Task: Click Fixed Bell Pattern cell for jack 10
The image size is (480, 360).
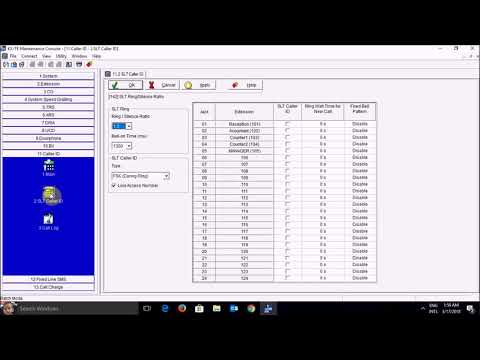Action: (x=360, y=184)
